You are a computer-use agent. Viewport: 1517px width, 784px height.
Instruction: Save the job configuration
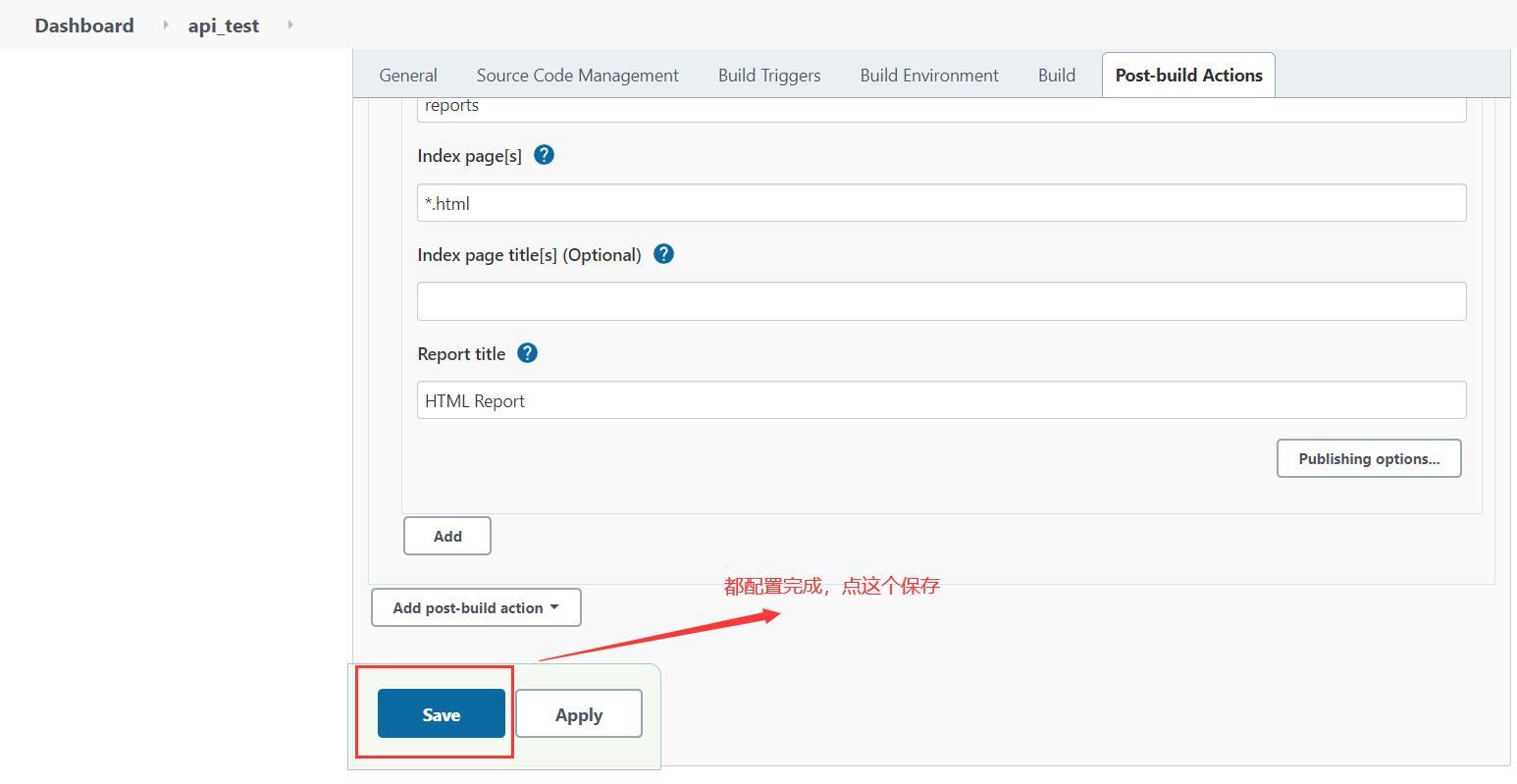click(441, 714)
